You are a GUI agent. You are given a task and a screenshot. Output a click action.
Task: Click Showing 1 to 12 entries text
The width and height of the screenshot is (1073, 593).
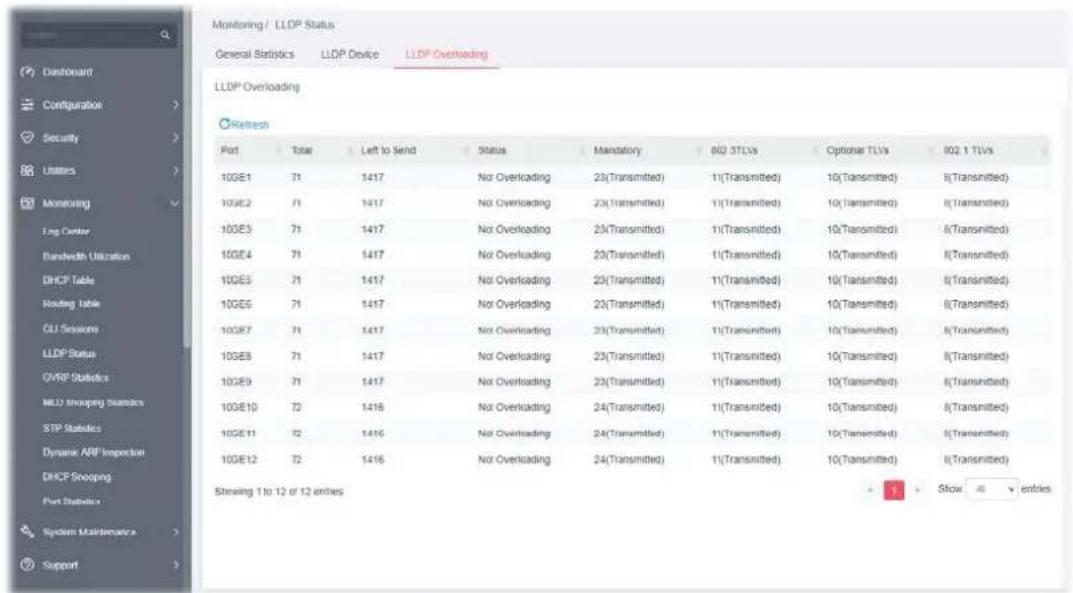[279, 492]
